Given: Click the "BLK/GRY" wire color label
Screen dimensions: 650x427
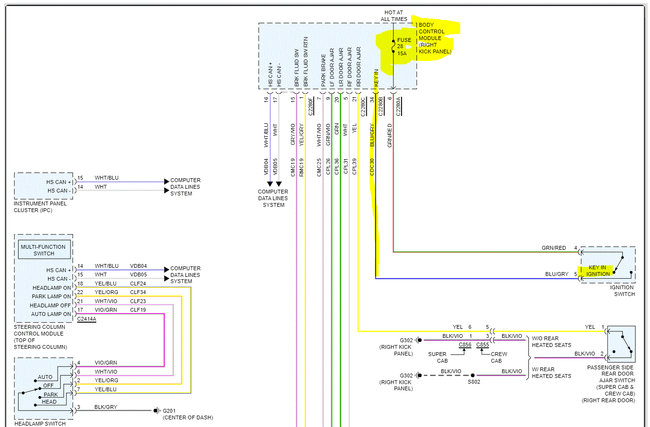Looking at the screenshot, I should [x=105, y=407].
